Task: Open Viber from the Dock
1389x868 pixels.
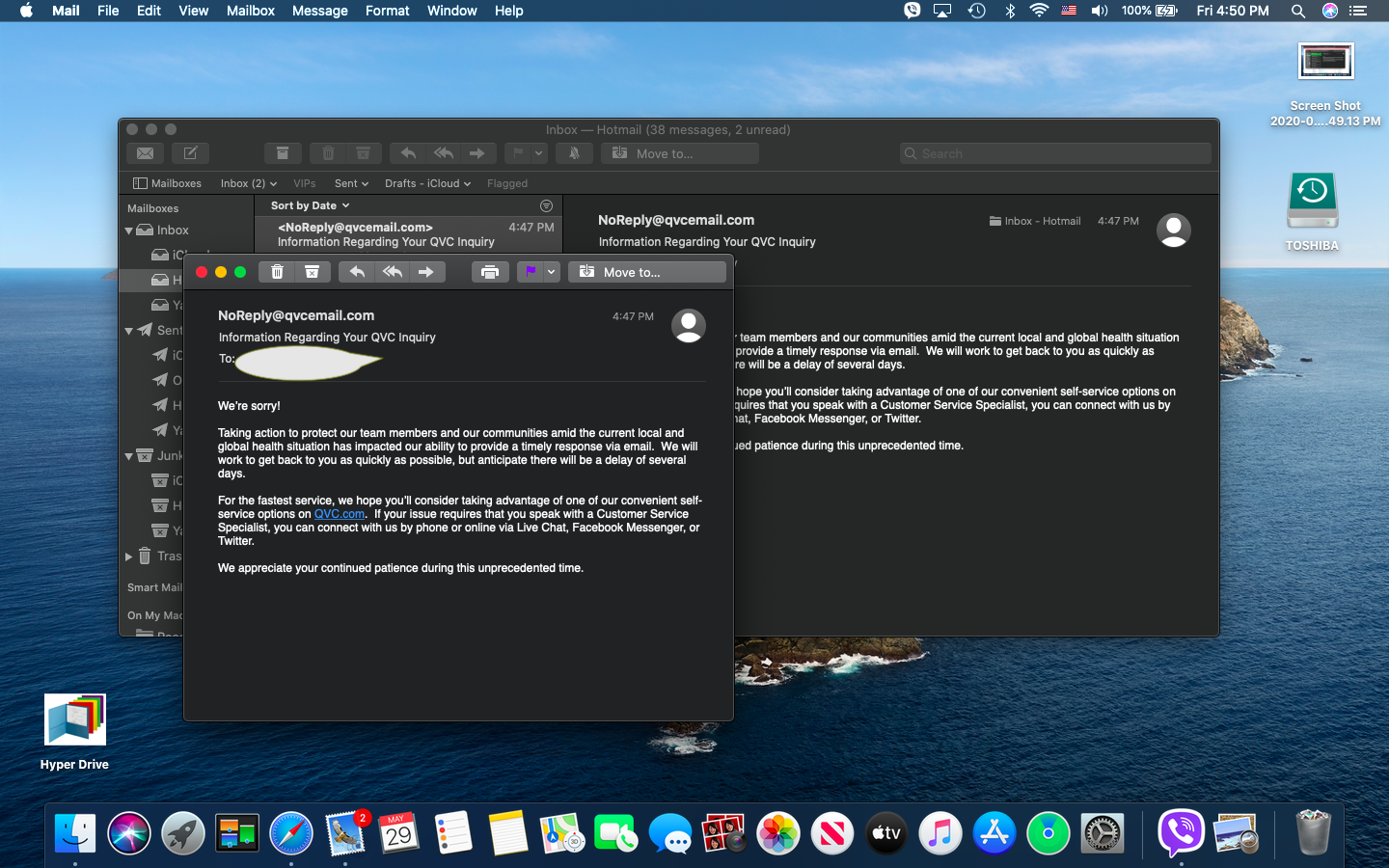Action: tap(1180, 832)
